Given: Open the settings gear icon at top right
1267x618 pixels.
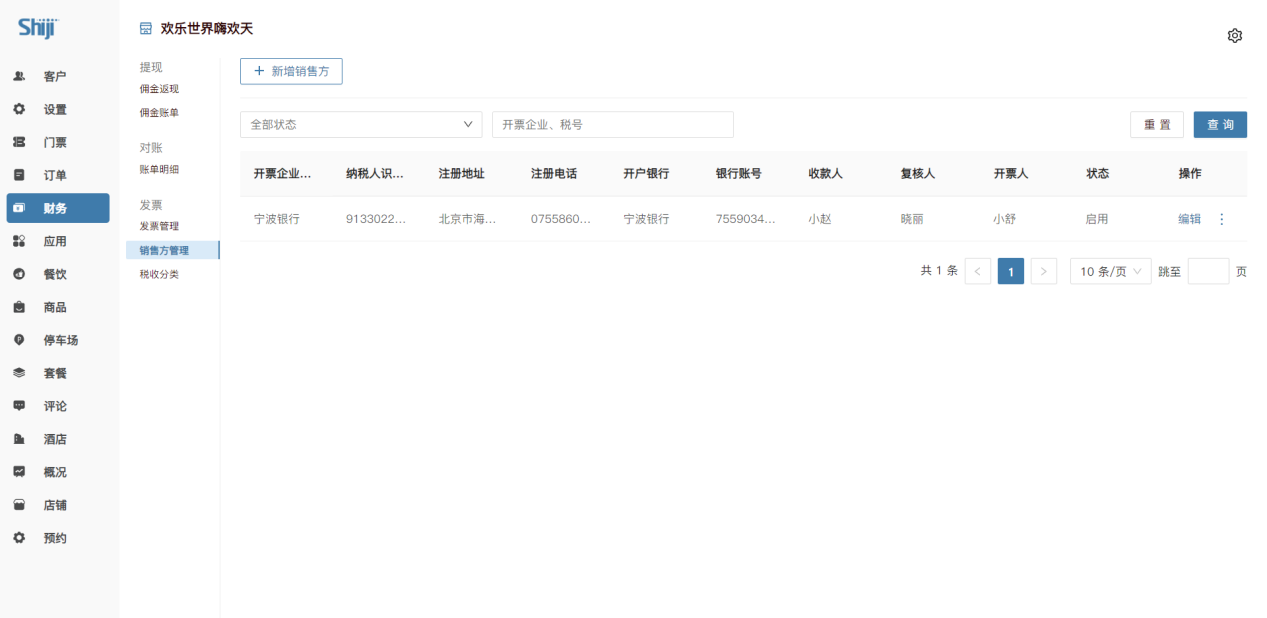Looking at the screenshot, I should click(x=1234, y=36).
